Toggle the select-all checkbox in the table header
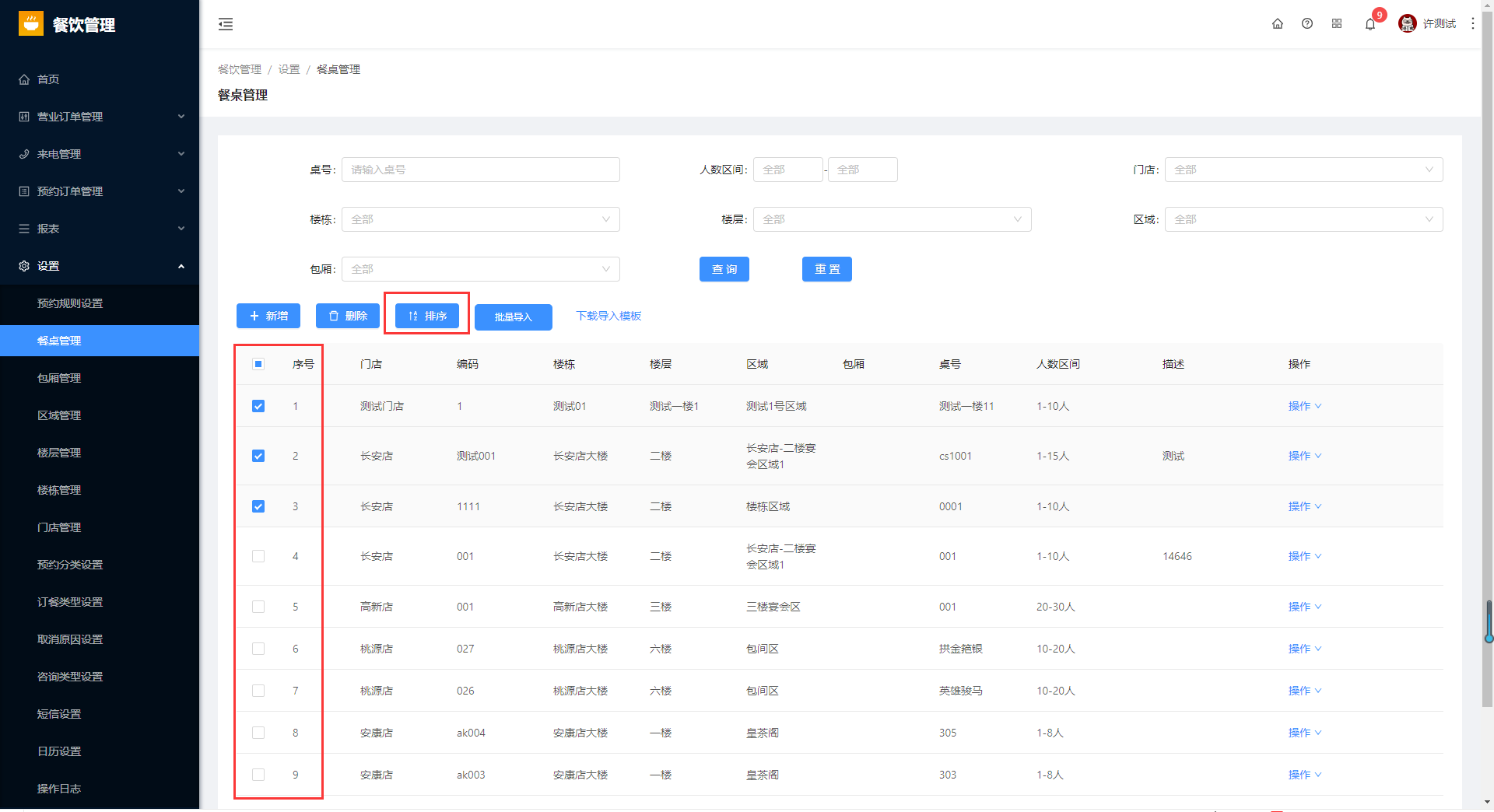 click(x=258, y=364)
